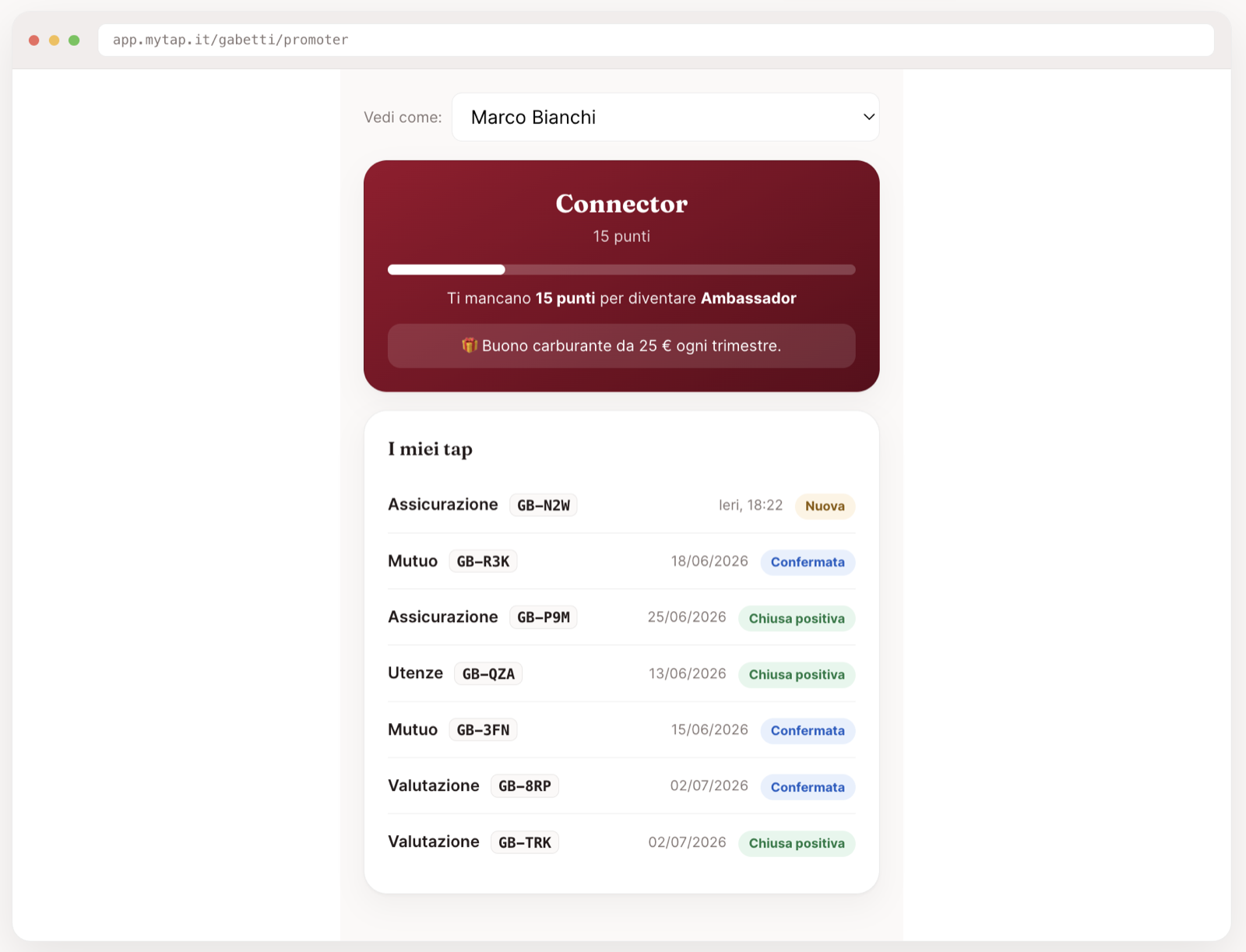The image size is (1246, 952).
Task: Click the date 13/06/2026
Action: [688, 673]
